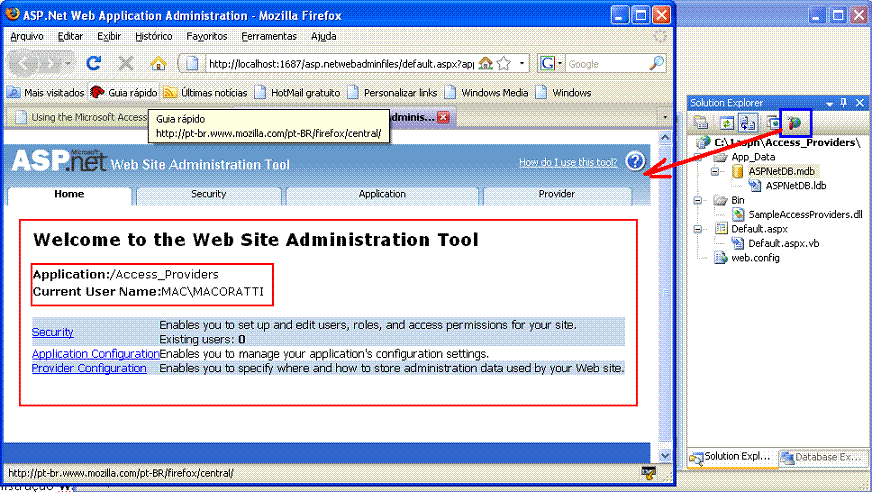Click the Firefox back arrow button
This screenshot has width=872, height=492.
23,63
